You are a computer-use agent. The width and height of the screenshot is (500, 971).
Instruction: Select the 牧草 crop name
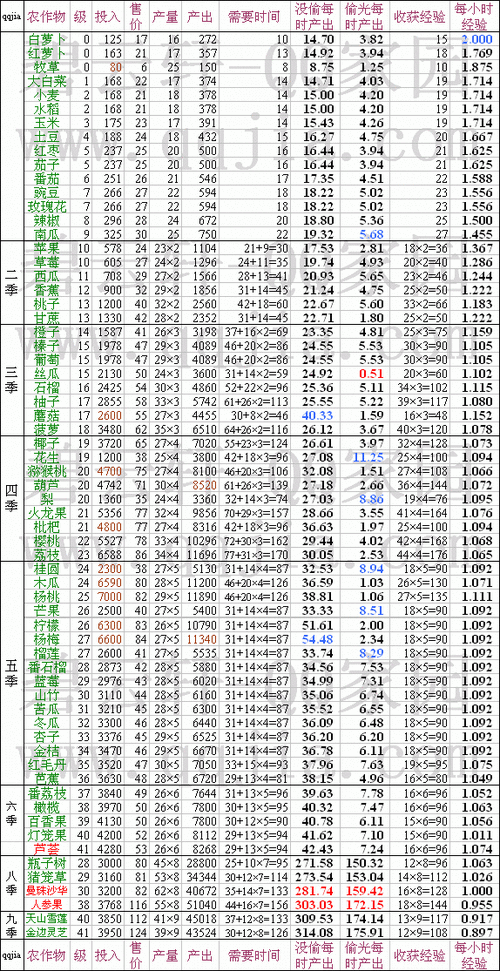(x=47, y=66)
